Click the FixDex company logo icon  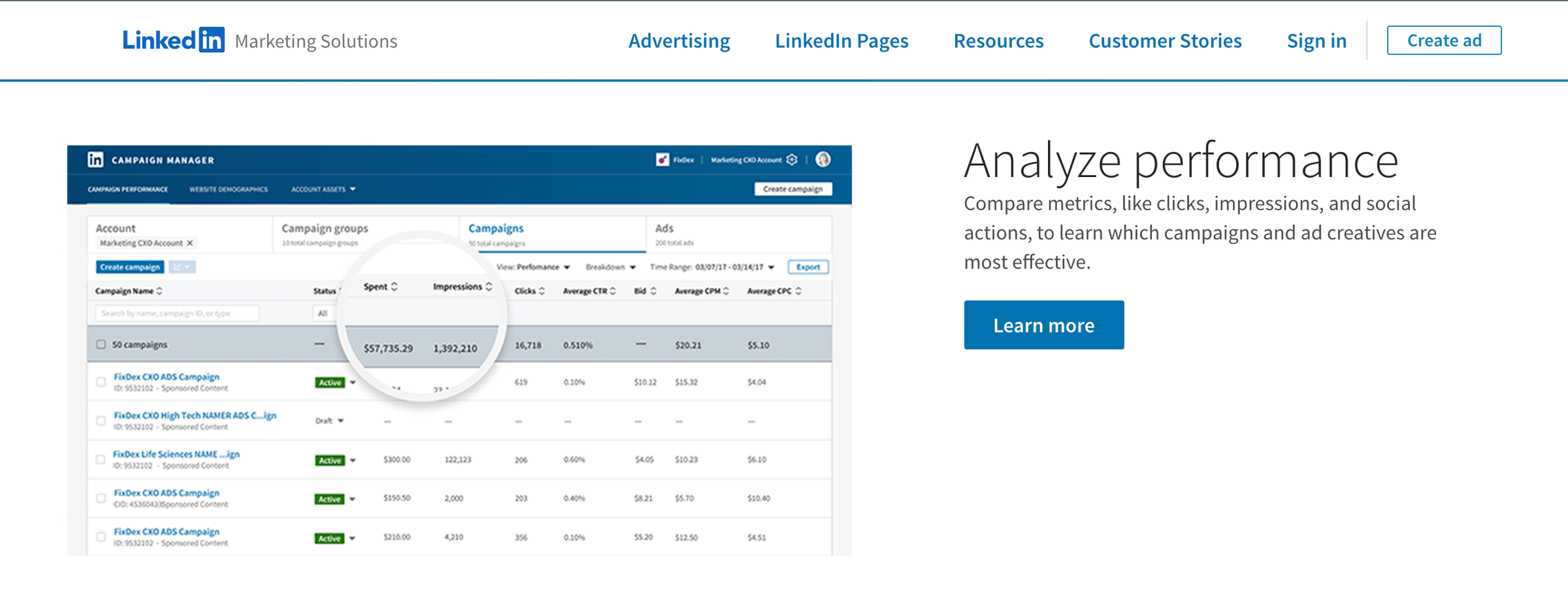(662, 159)
